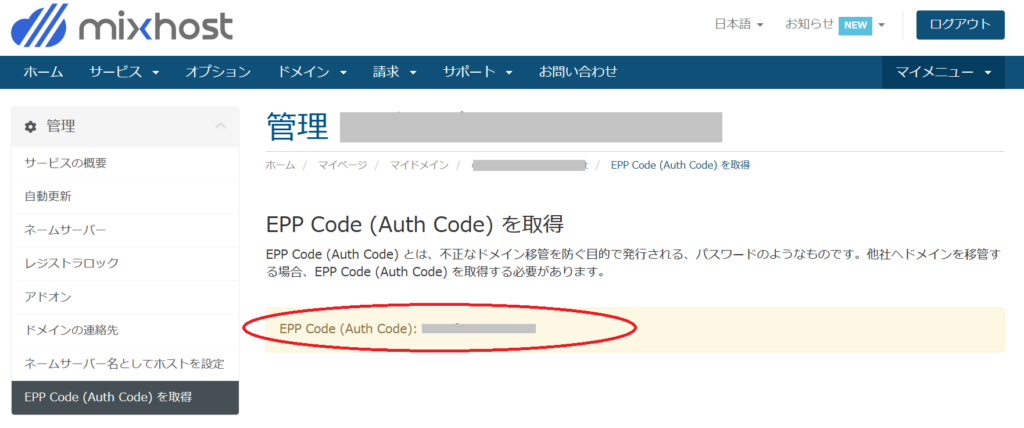
Task: Select レジストラロック in the sidebar
Action: tap(71, 263)
